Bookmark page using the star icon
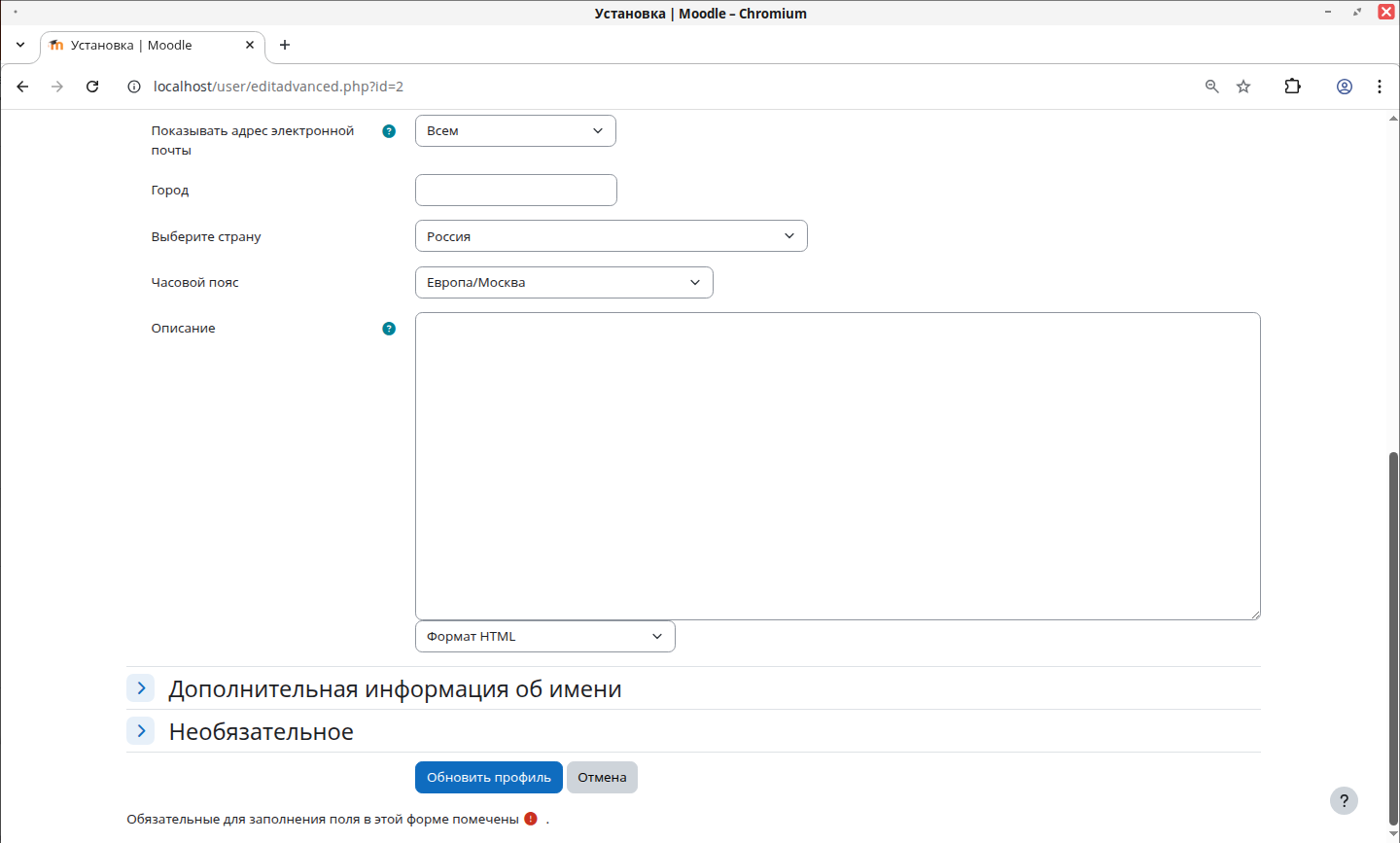The height and width of the screenshot is (843, 1400). pyautogui.click(x=1243, y=87)
